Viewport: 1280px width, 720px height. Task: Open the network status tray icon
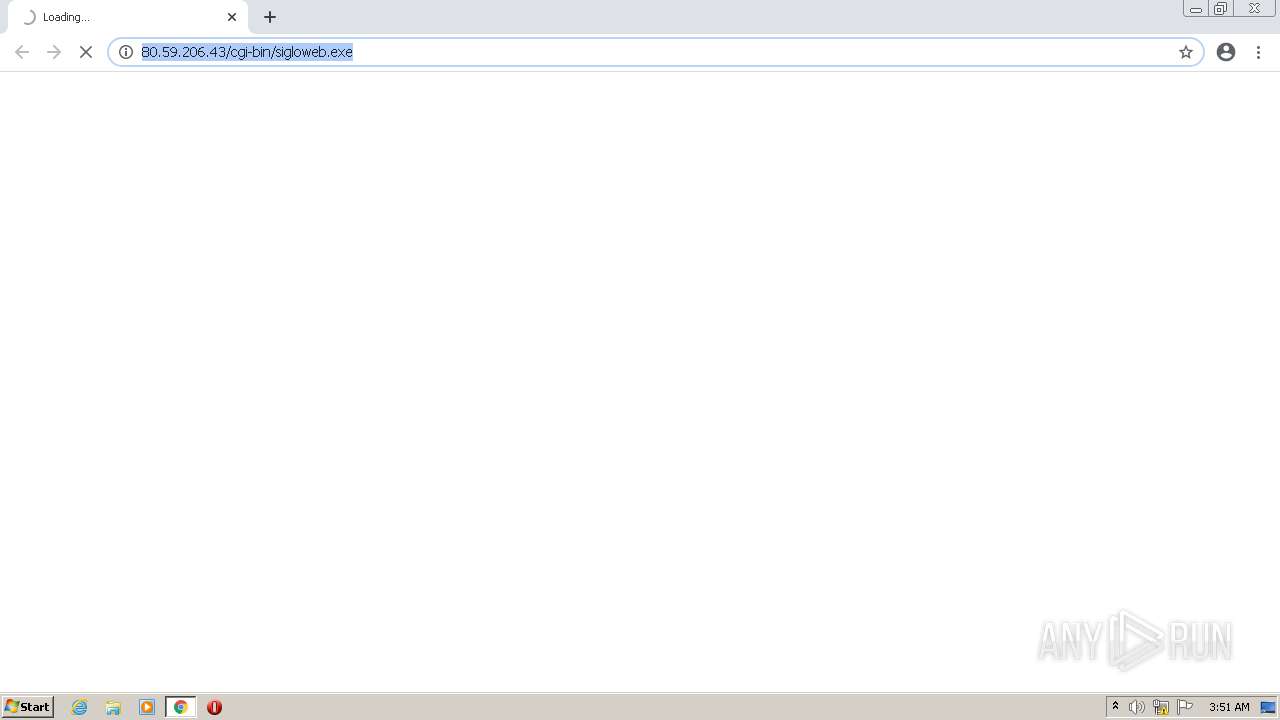pos(1161,707)
